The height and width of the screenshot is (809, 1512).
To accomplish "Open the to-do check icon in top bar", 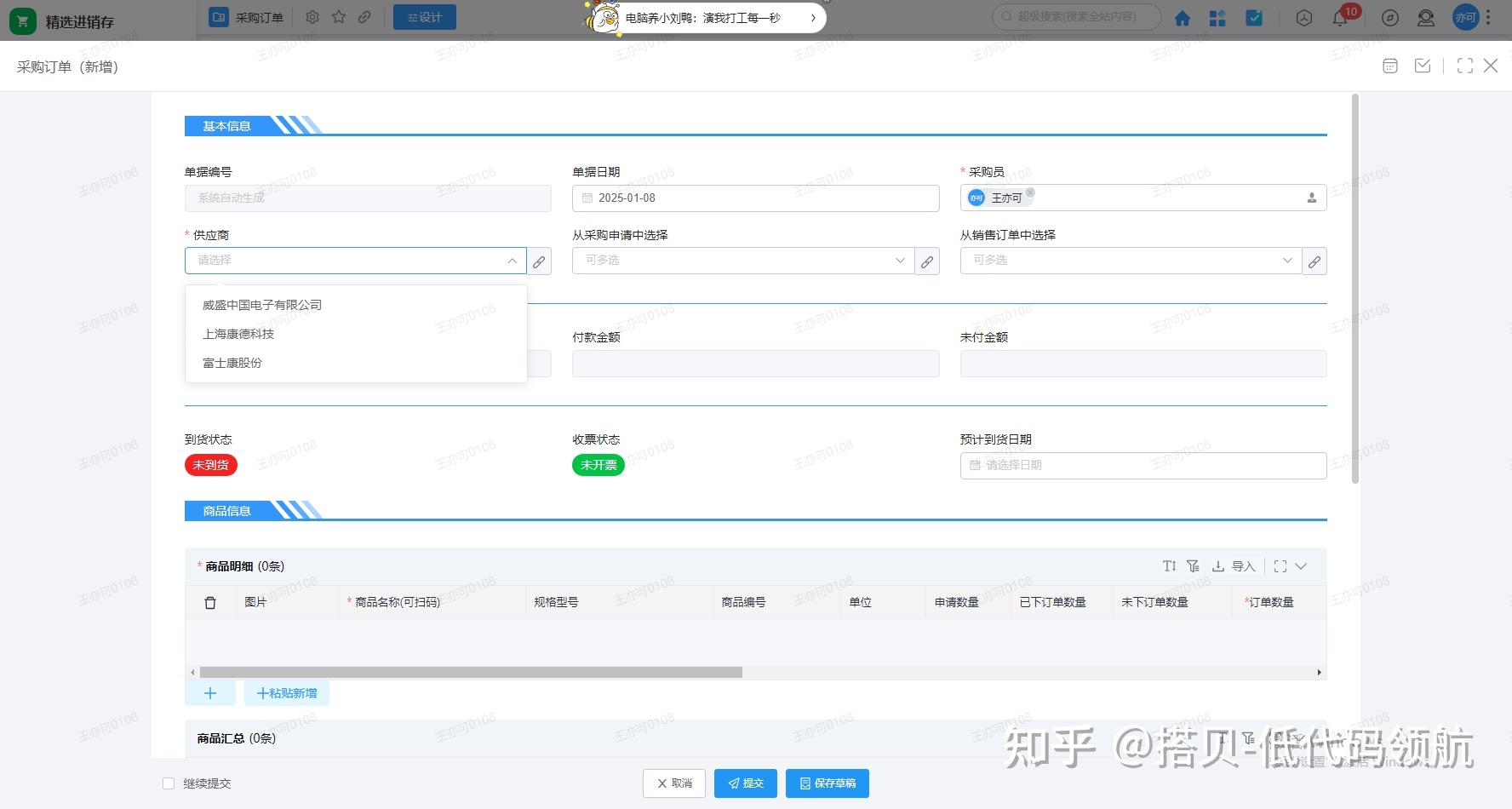I will tap(1254, 17).
